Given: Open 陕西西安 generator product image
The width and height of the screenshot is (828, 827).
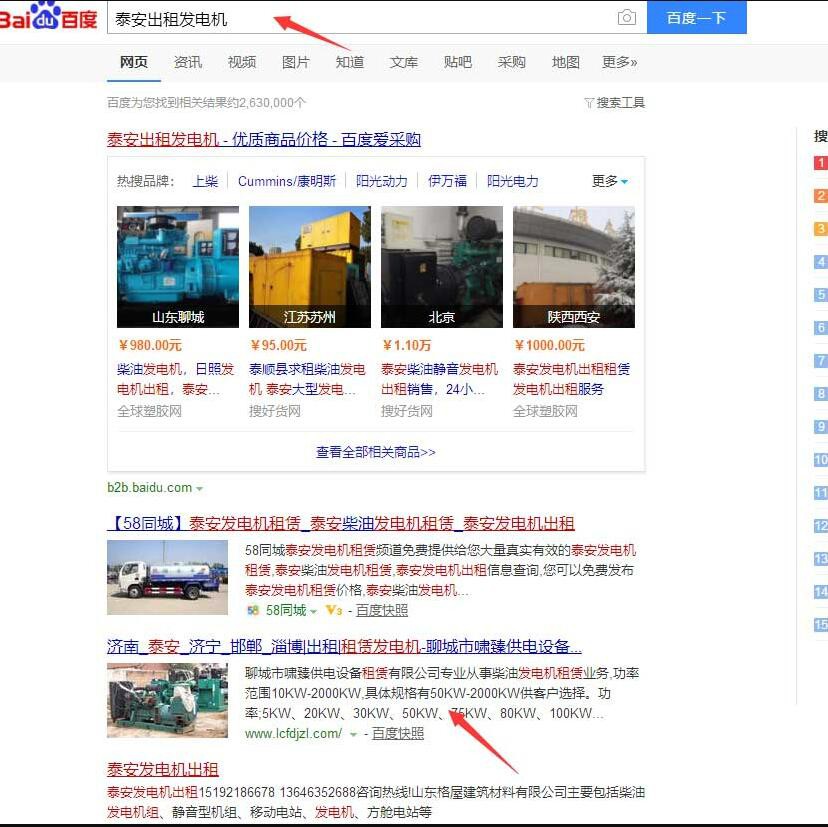Looking at the screenshot, I should pyautogui.click(x=574, y=267).
